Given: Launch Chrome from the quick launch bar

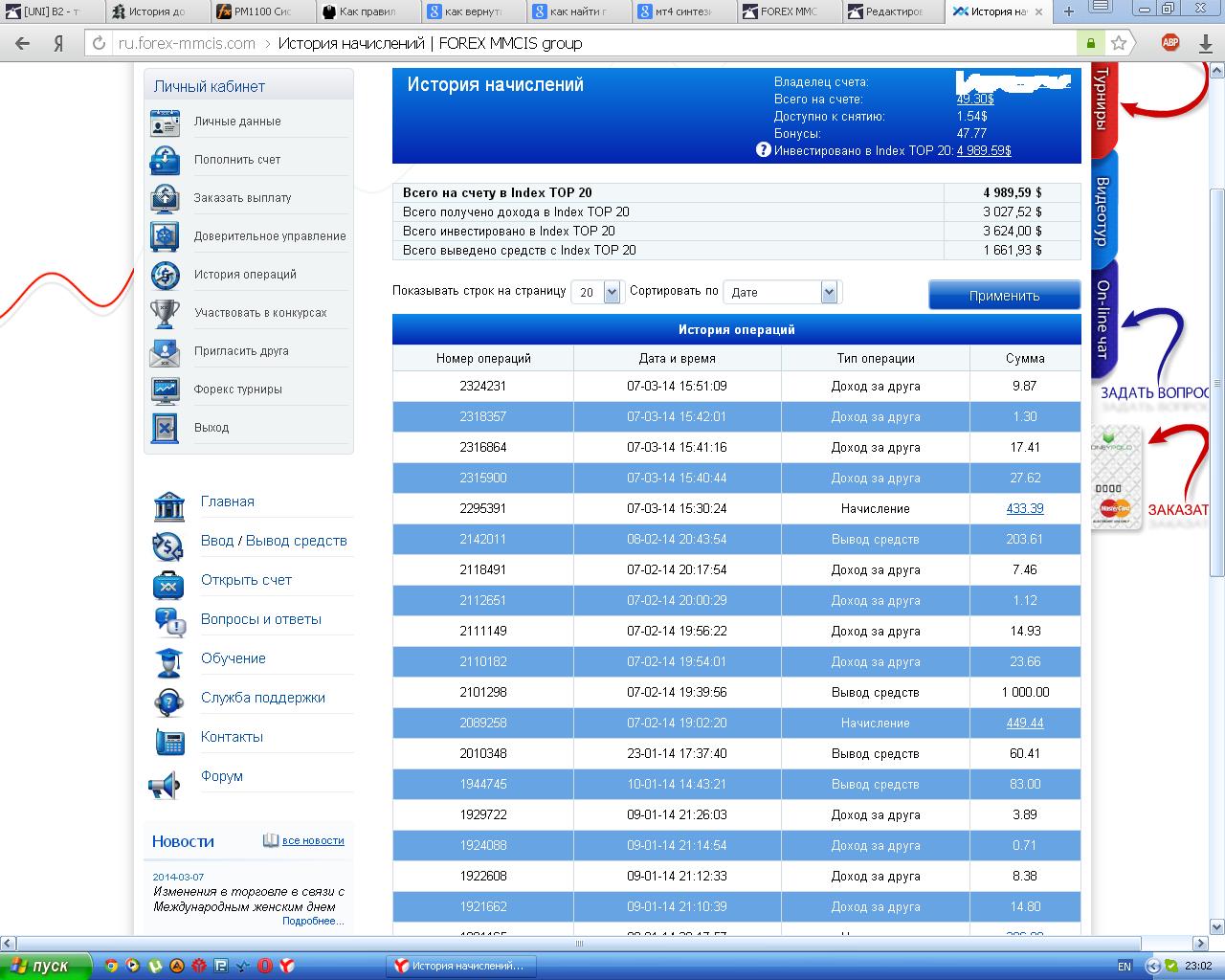Looking at the screenshot, I should pos(111,967).
